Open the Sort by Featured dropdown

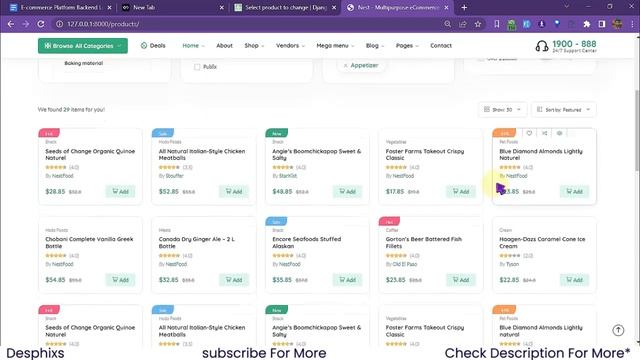(564, 109)
